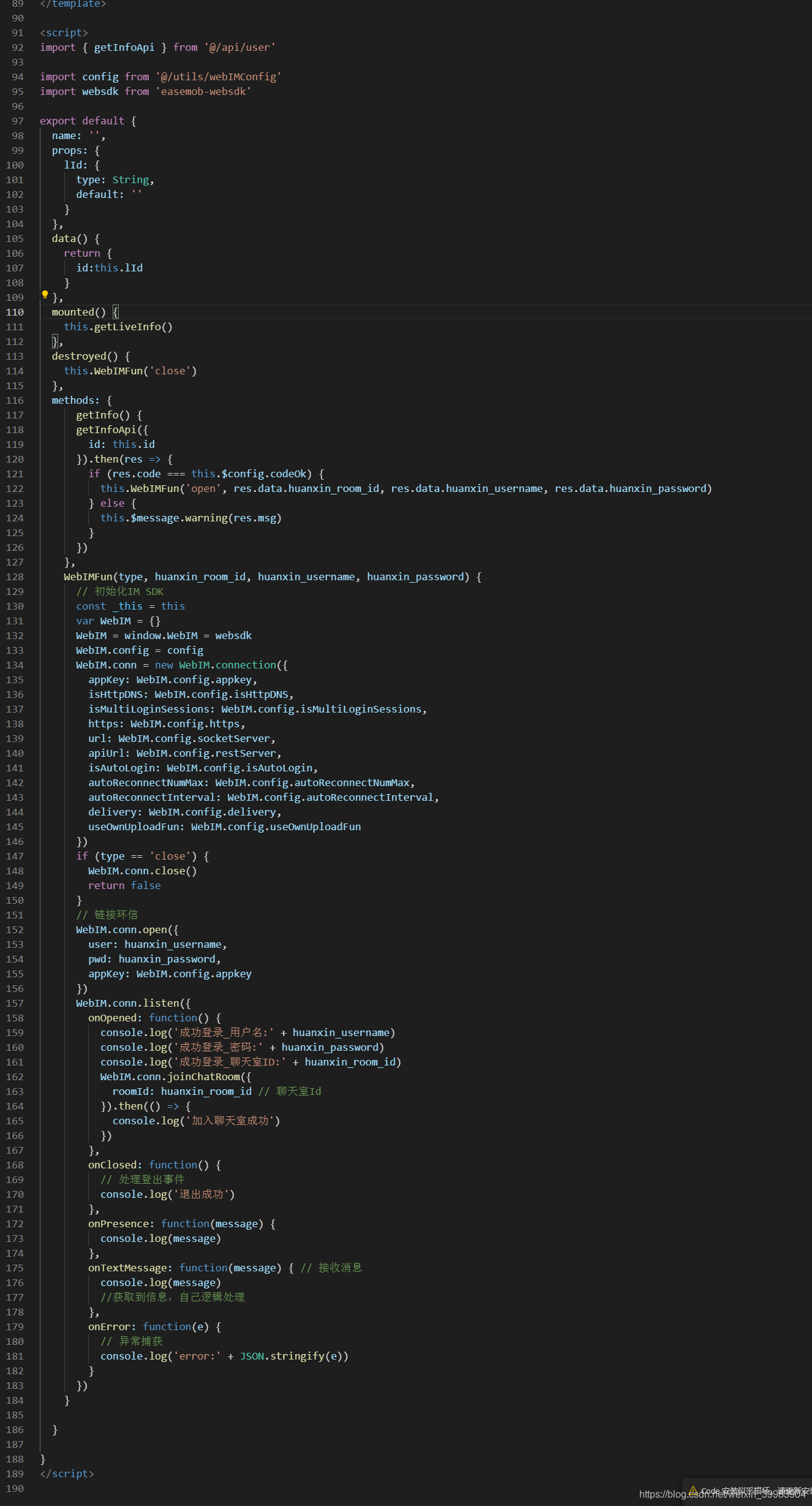Screen dimensions: 812x1506
Task: Click line number 128 in the gutter
Action: pyautogui.click(x=15, y=577)
